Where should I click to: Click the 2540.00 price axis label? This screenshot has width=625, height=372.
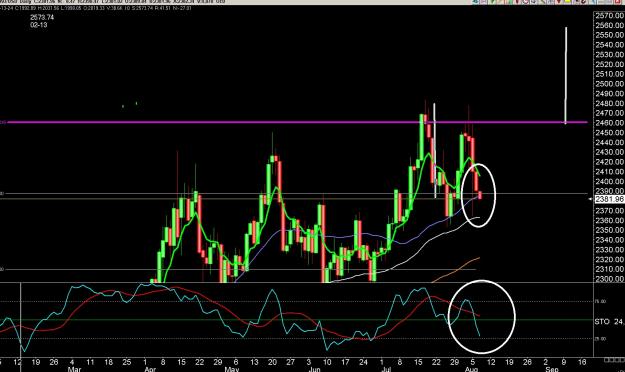[x=609, y=45]
